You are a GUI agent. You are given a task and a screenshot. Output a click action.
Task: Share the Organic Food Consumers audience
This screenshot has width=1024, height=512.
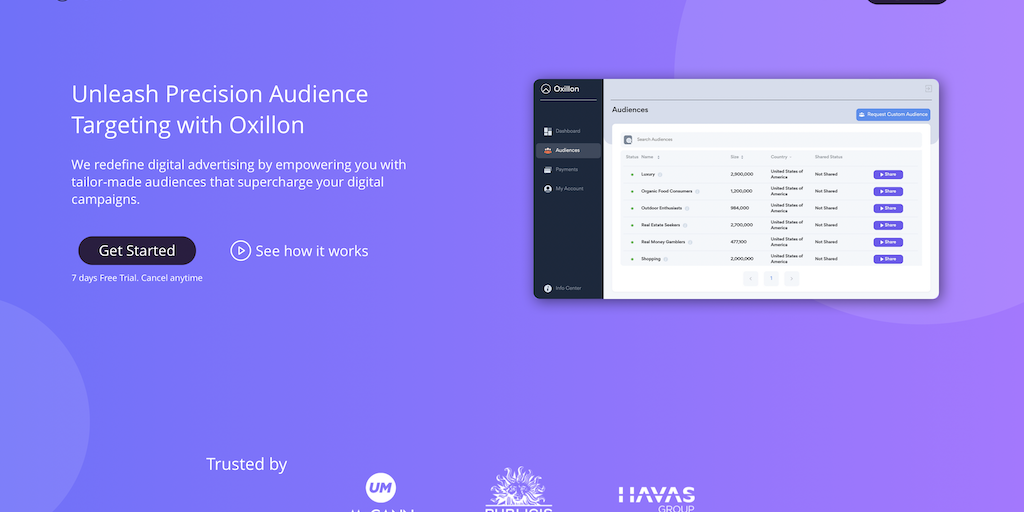[x=888, y=191]
